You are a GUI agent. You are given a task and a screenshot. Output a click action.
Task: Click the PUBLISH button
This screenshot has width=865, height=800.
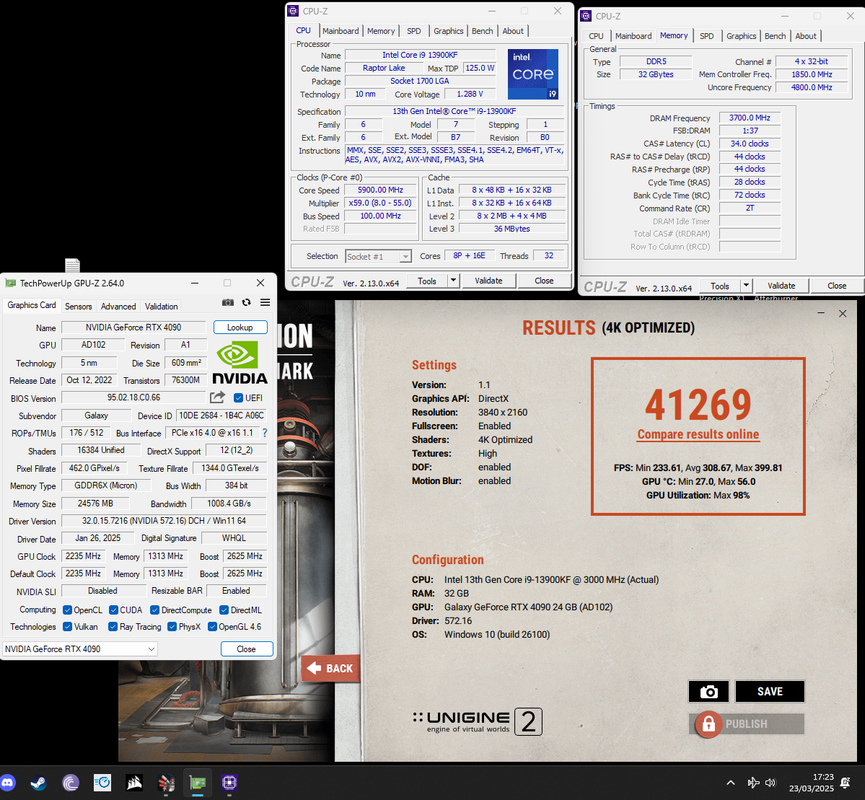pos(746,724)
